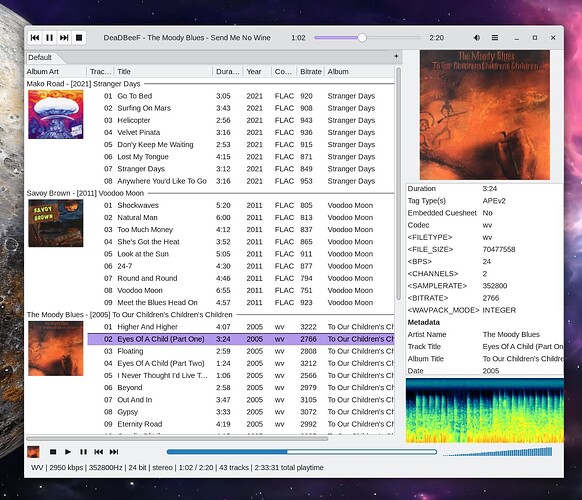Click the bottom toolbar next track button
582x500 pixels.
point(114,452)
